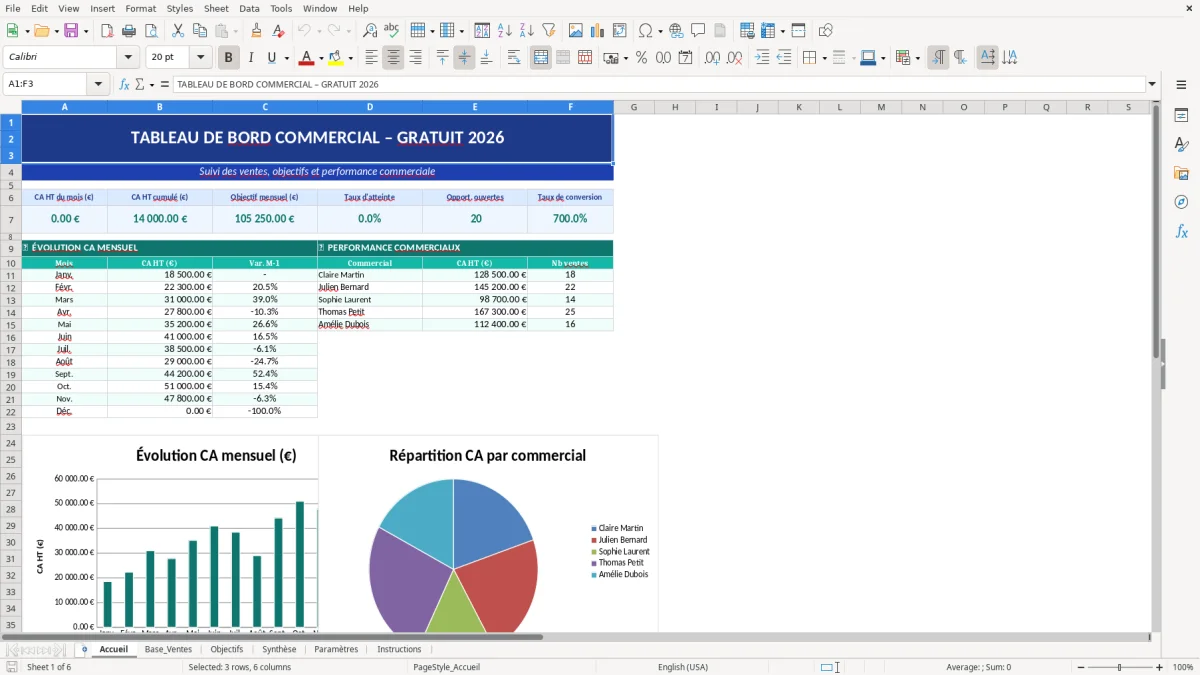Image resolution: width=1200 pixels, height=675 pixels.
Task: Switch to the Objectifs sheet tab
Action: pos(227,649)
